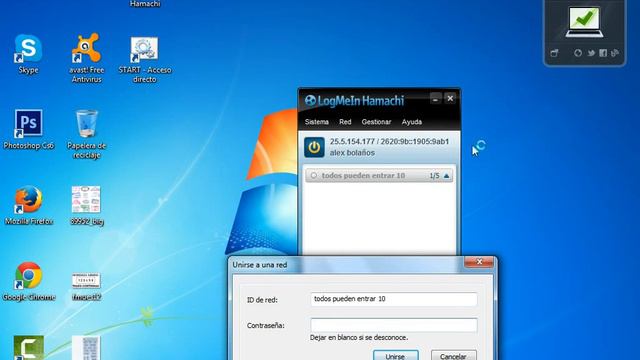
Task: Open START - Acceso directo shortcut
Action: coord(144,49)
